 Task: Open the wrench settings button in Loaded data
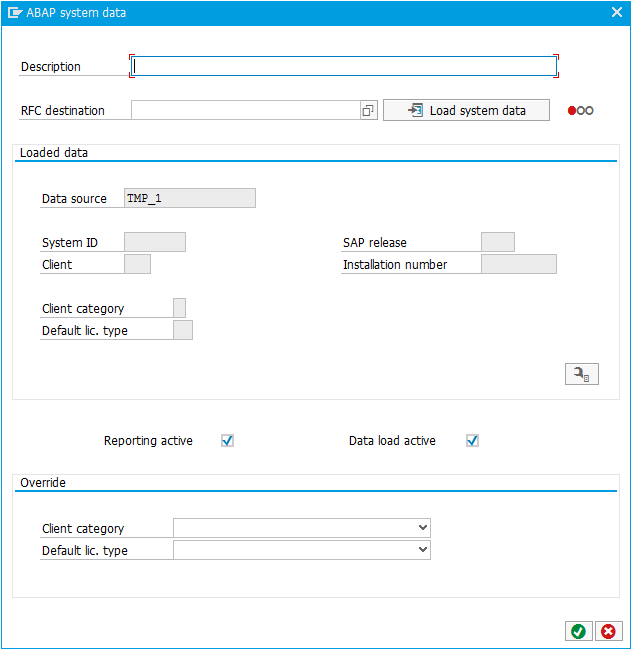point(581,374)
